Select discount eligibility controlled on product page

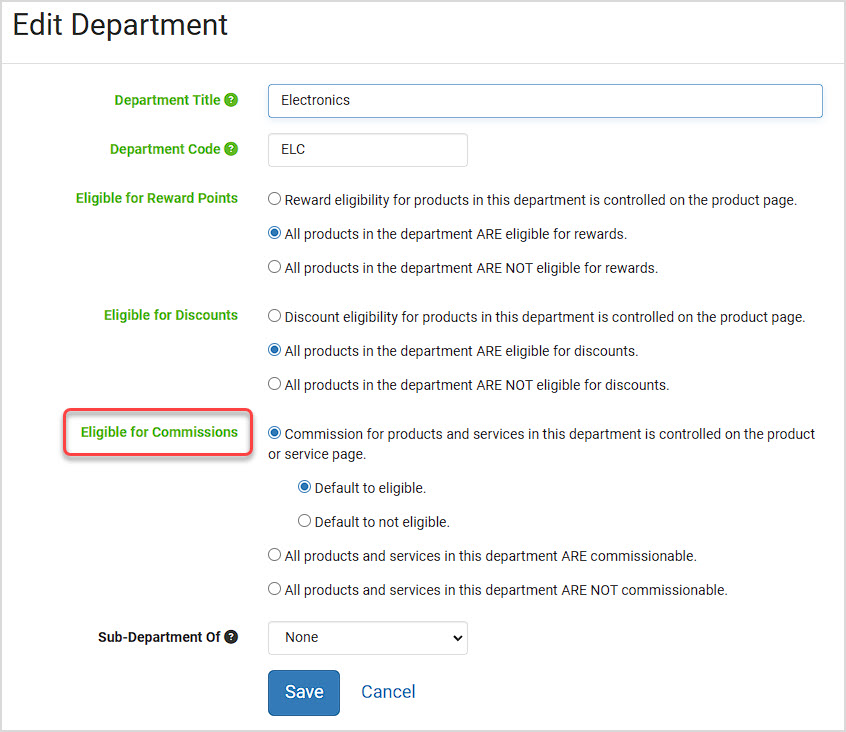click(275, 316)
